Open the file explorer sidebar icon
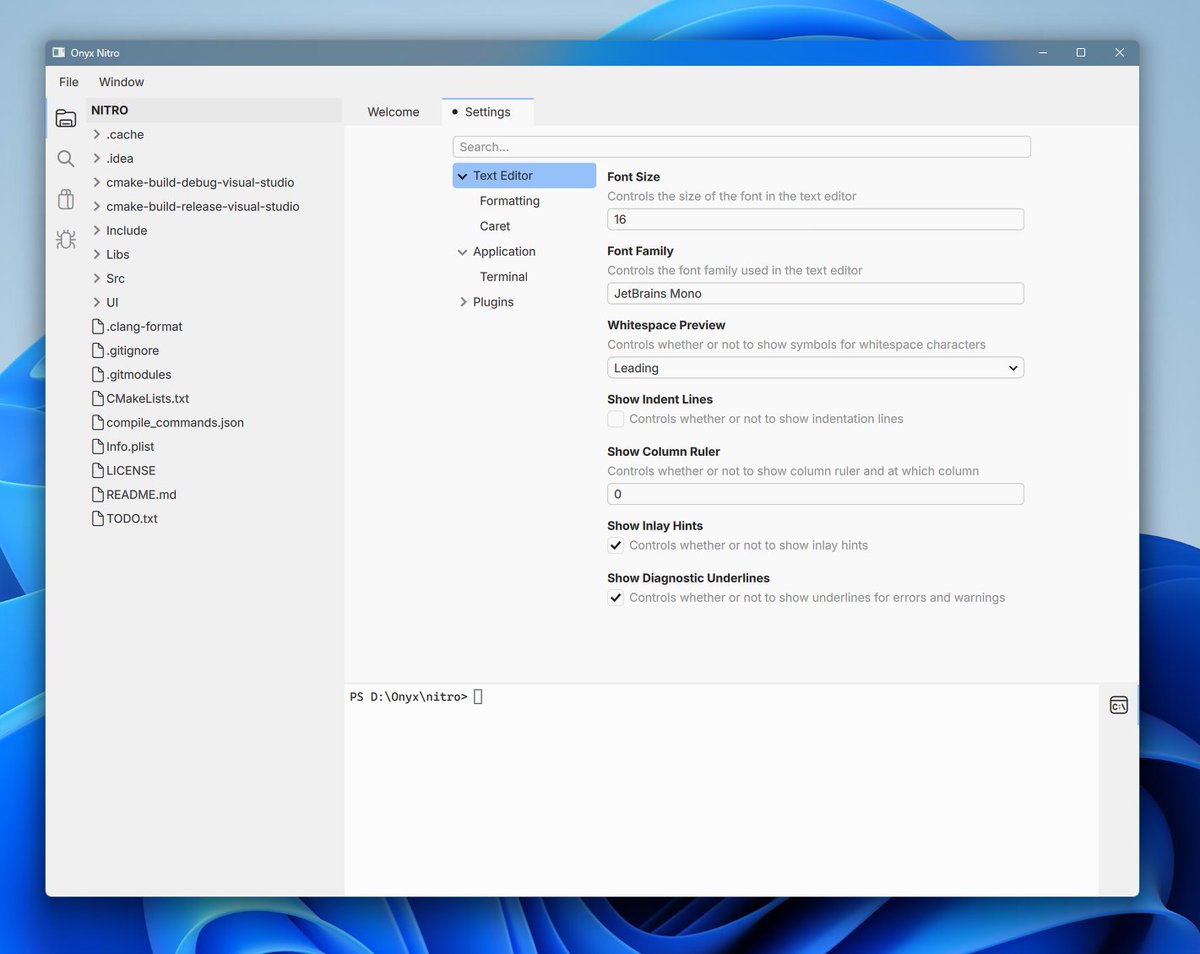 tap(65, 117)
